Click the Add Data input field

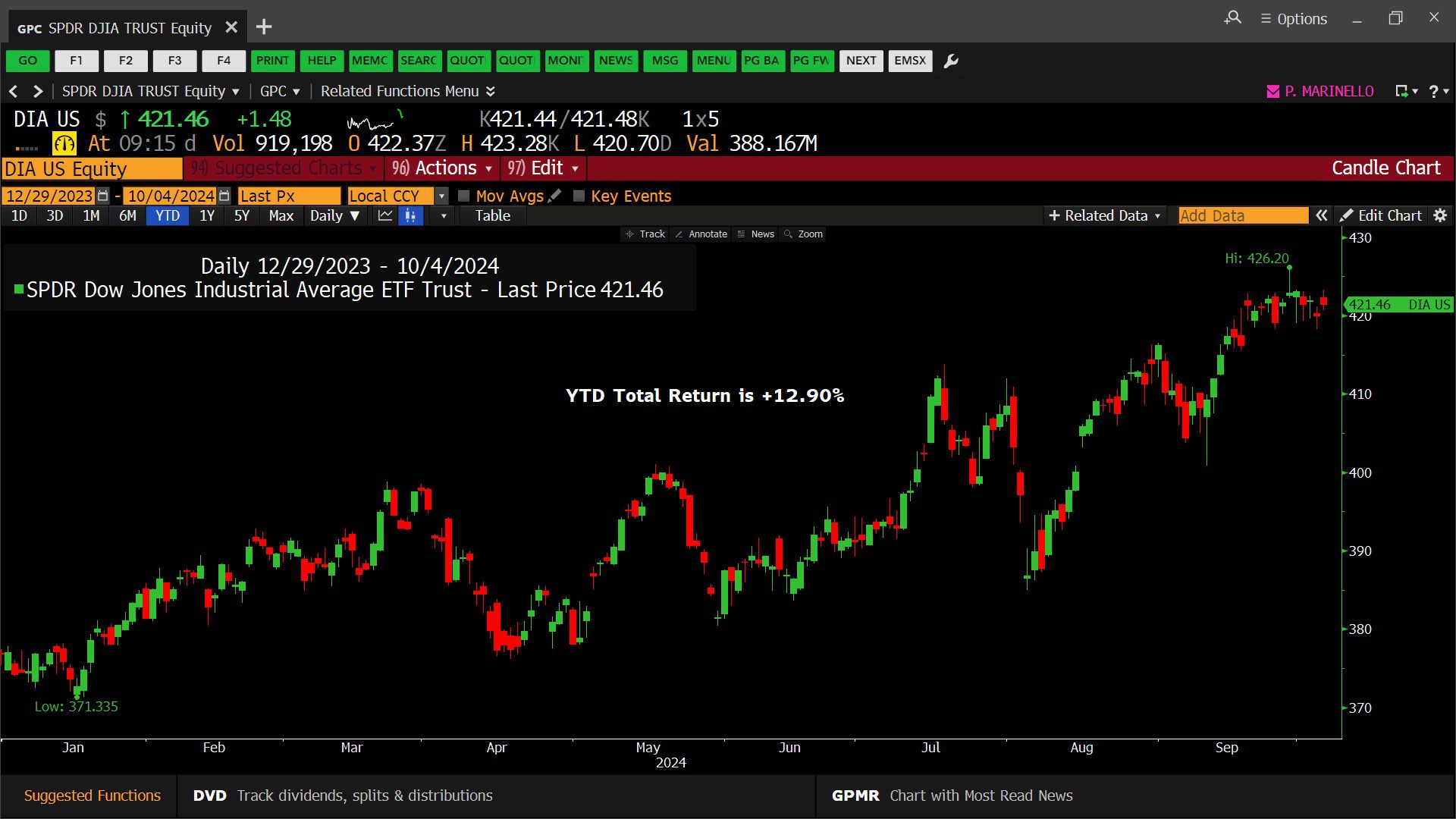click(x=1243, y=215)
